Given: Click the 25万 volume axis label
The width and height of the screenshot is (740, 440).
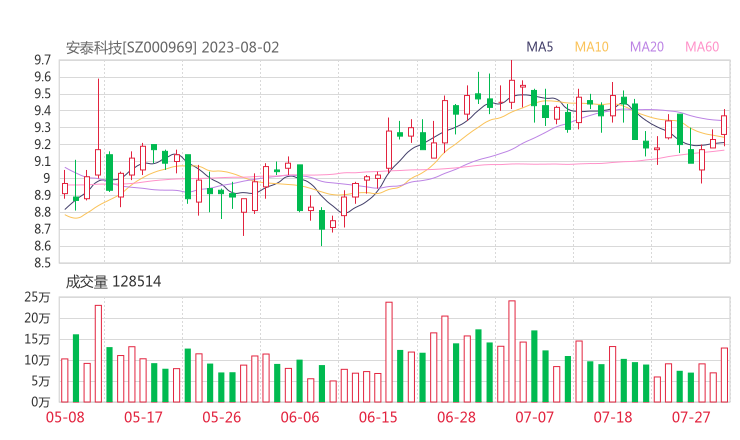Looking at the screenshot, I should coord(37,297).
